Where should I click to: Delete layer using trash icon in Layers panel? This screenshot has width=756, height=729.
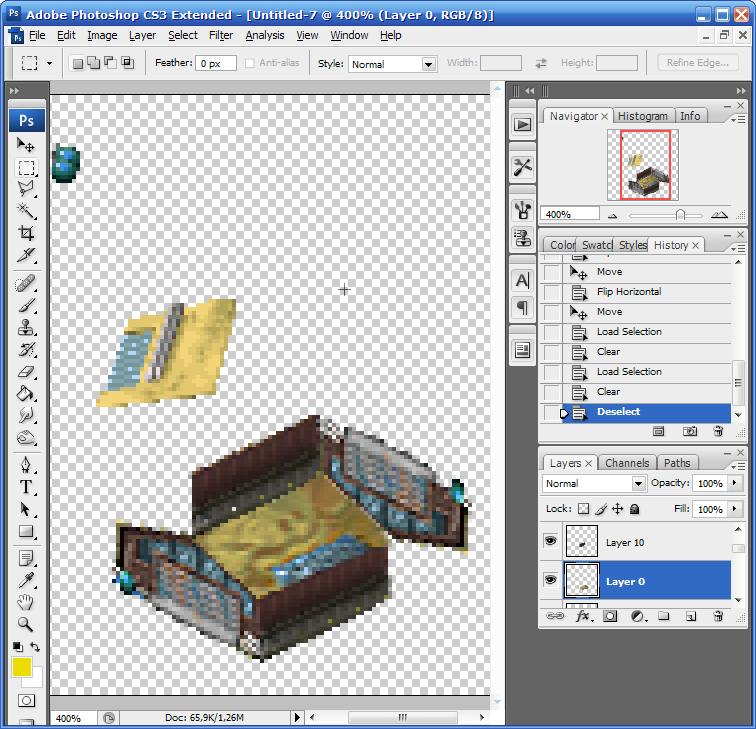718,616
